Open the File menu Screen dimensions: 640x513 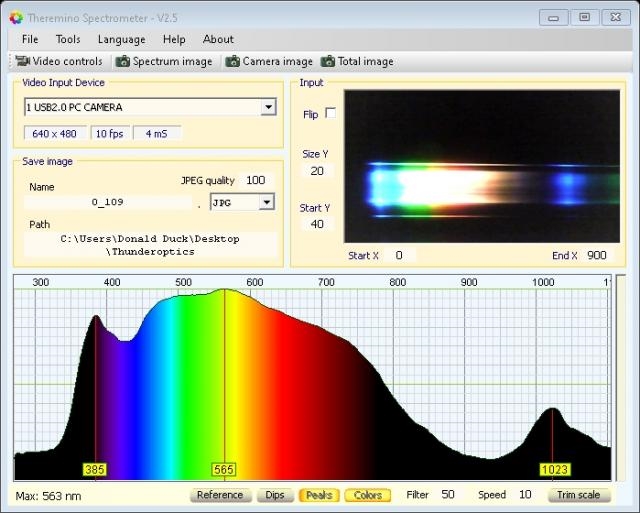pyautogui.click(x=30, y=39)
